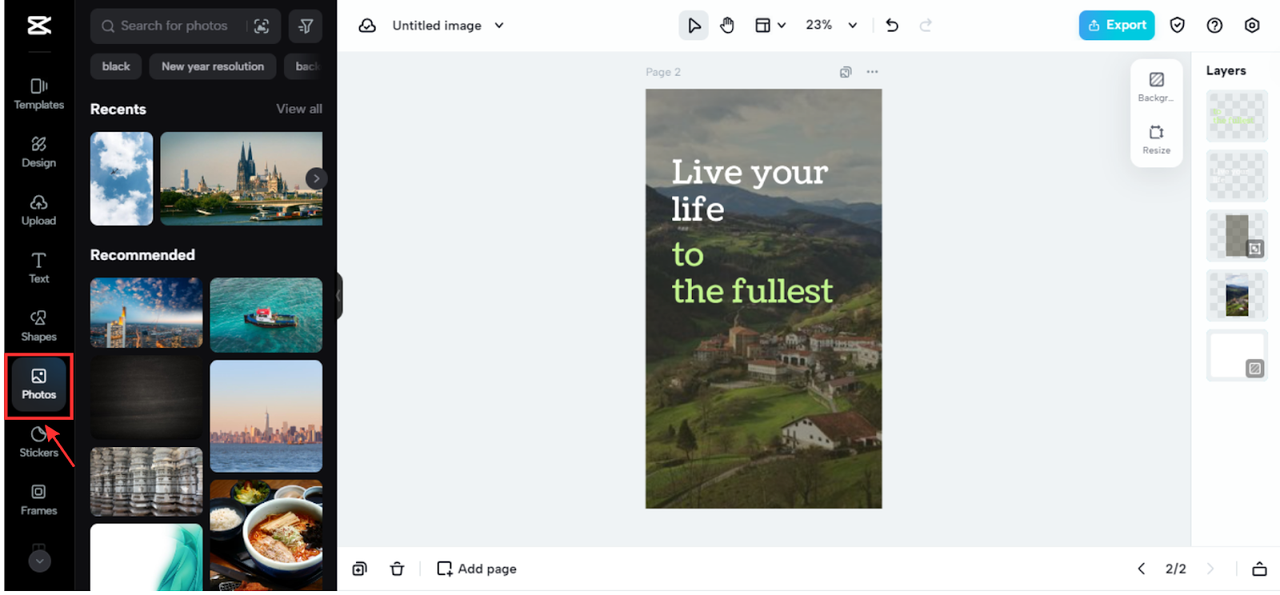
Task: Open the Resize tool
Action: [1156, 139]
